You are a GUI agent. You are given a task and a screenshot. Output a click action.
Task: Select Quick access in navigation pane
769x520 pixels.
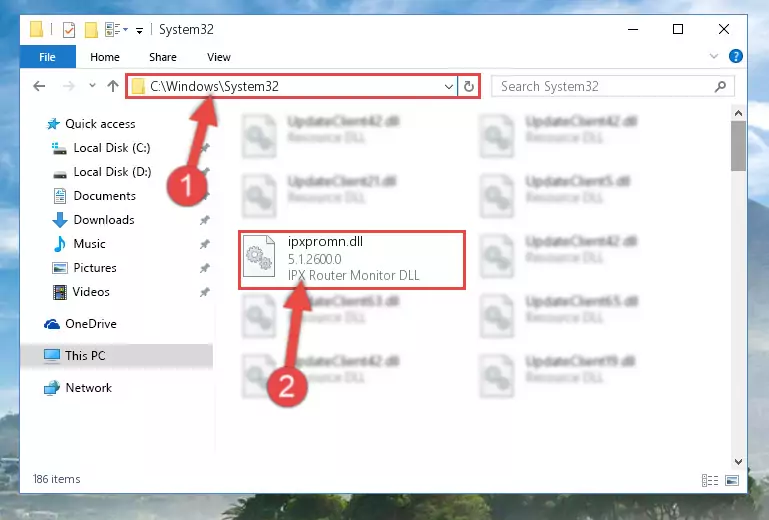click(100, 124)
